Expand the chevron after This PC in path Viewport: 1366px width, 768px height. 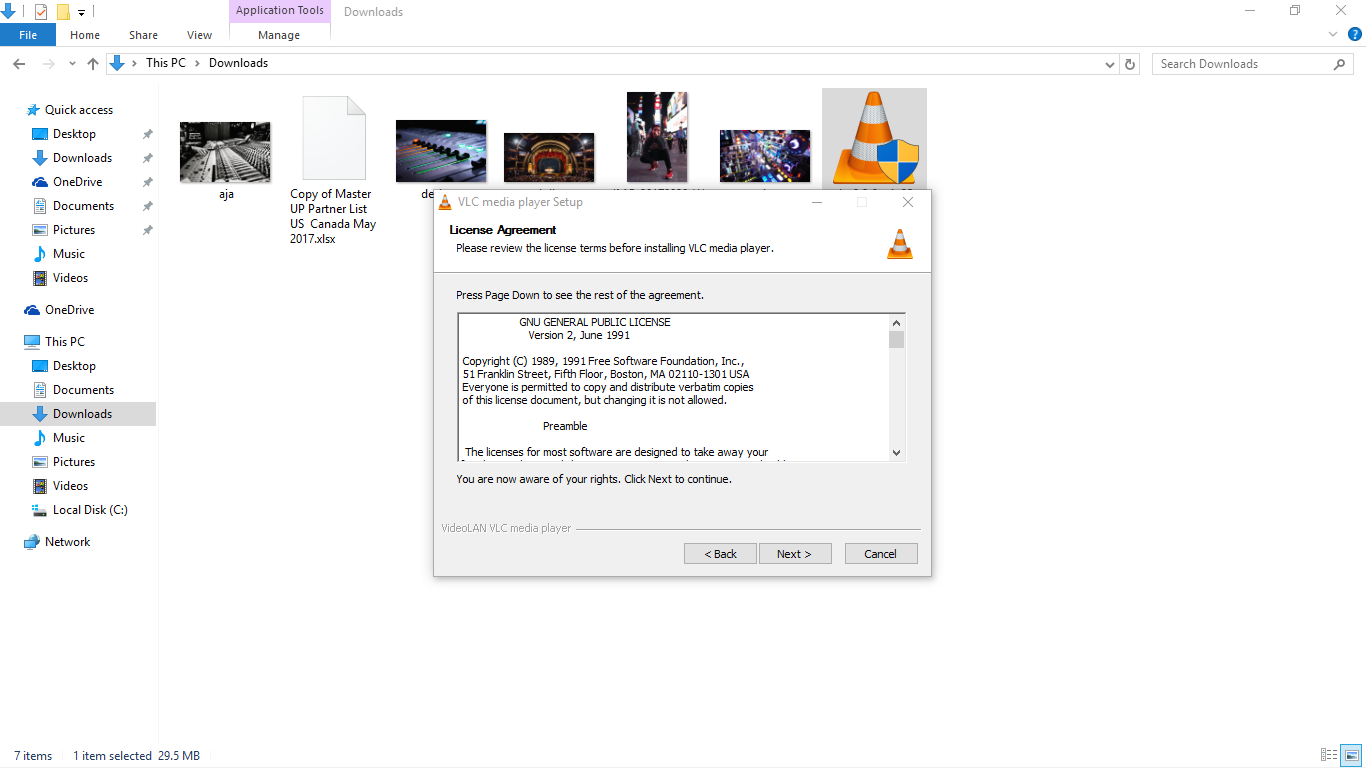[x=197, y=63]
